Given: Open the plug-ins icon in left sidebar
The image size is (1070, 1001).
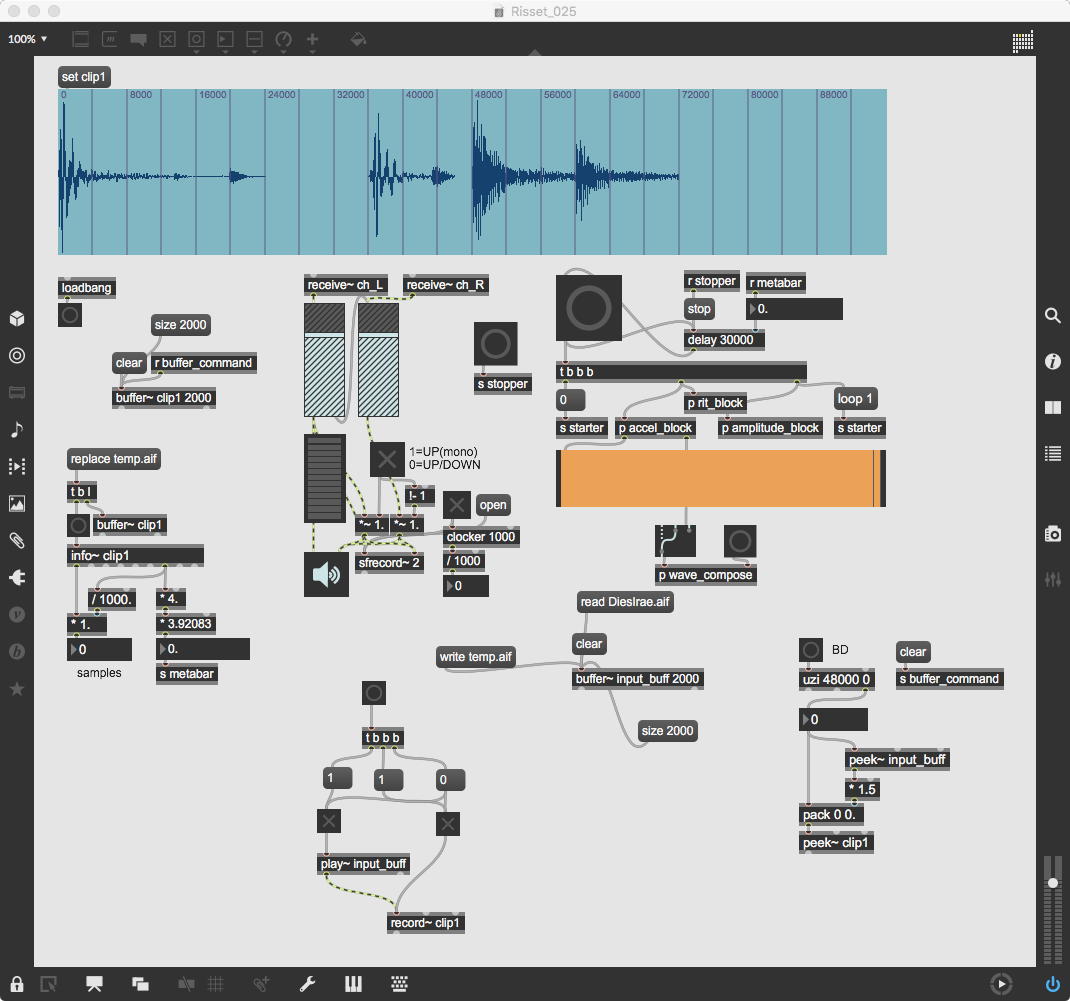Looking at the screenshot, I should (17, 577).
